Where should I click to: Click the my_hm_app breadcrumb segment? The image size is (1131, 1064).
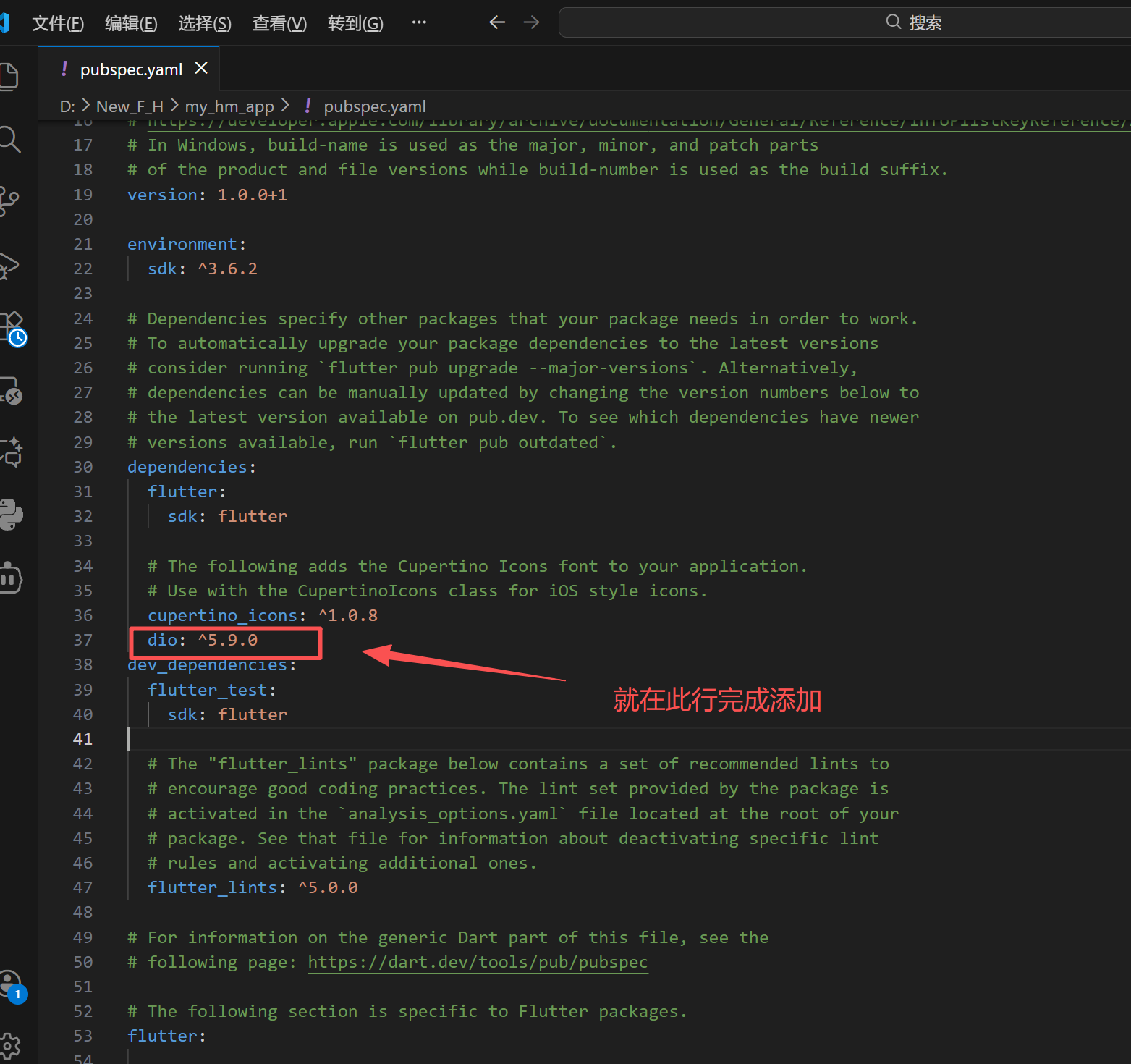(229, 106)
